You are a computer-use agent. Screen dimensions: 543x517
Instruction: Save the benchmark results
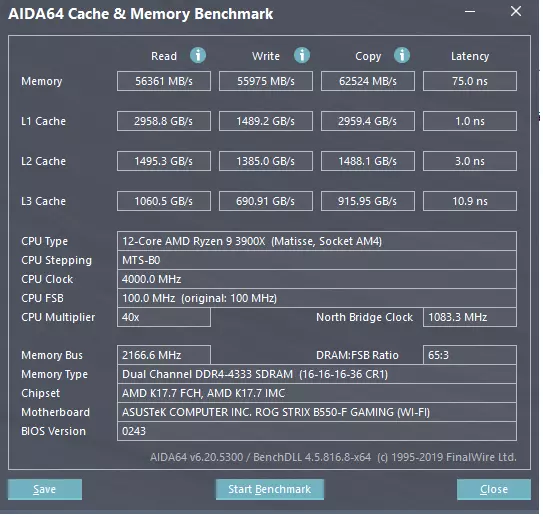45,489
